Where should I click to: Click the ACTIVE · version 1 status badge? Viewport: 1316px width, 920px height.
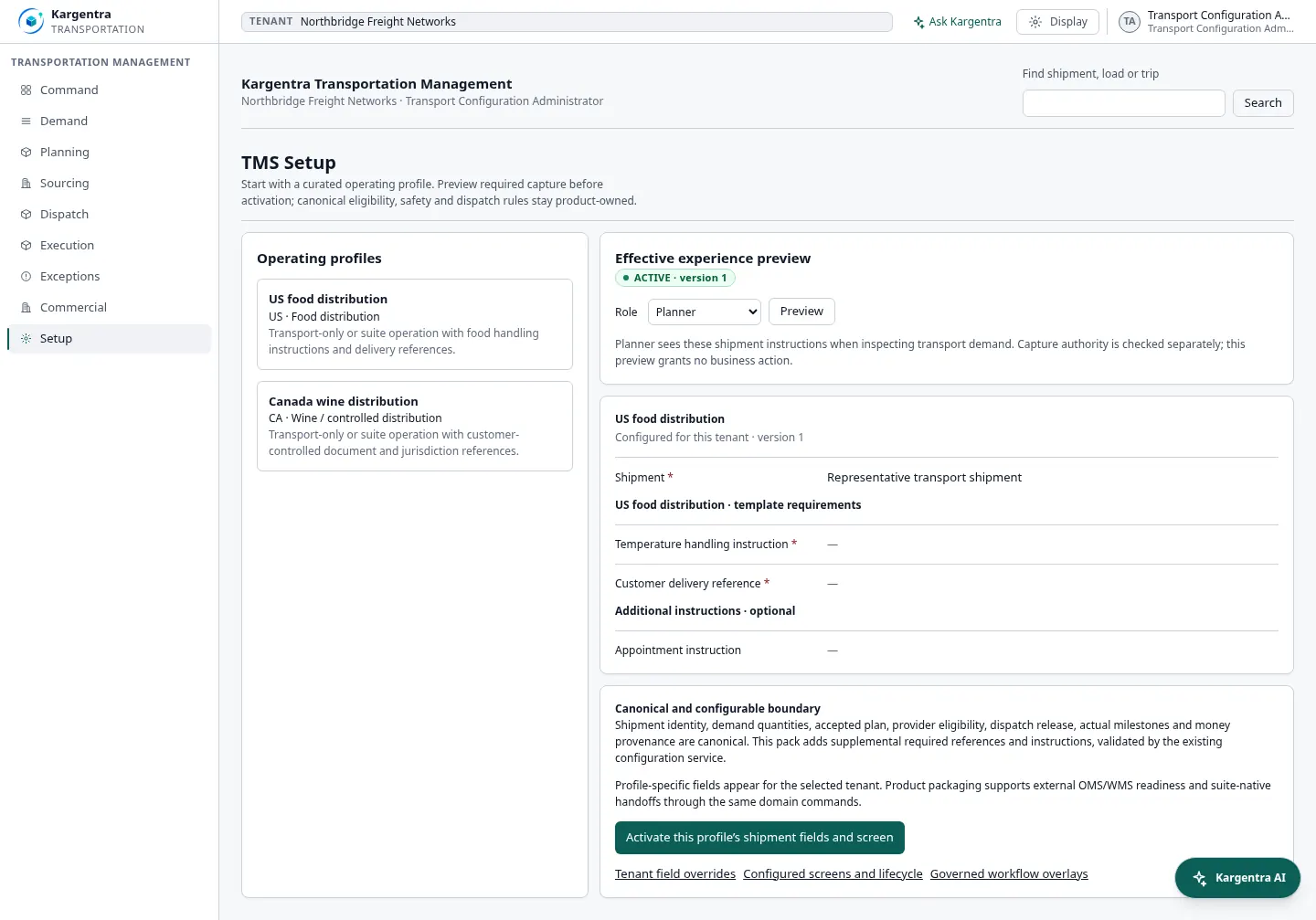[x=674, y=279]
